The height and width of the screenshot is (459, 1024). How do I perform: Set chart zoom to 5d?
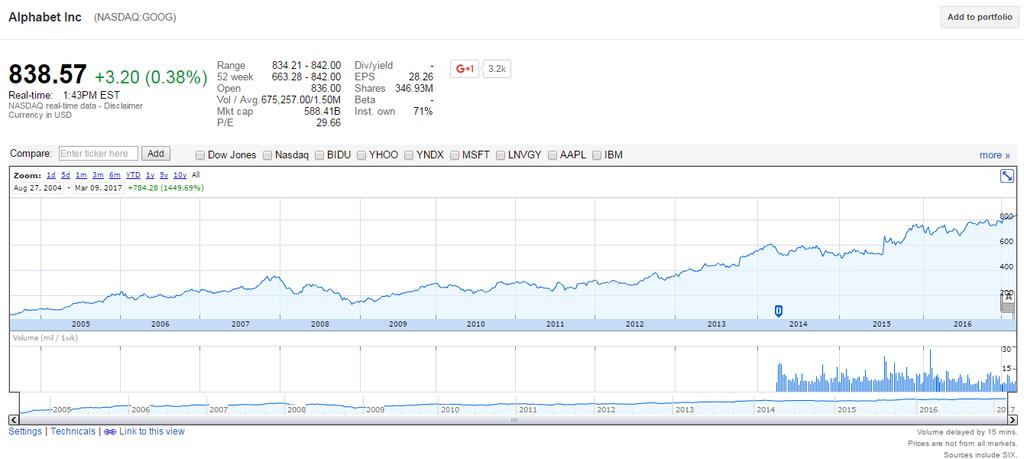[65, 176]
